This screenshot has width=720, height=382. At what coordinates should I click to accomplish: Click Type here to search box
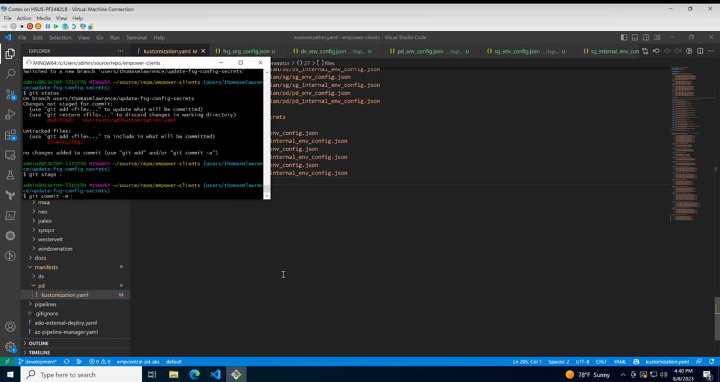[81, 375]
